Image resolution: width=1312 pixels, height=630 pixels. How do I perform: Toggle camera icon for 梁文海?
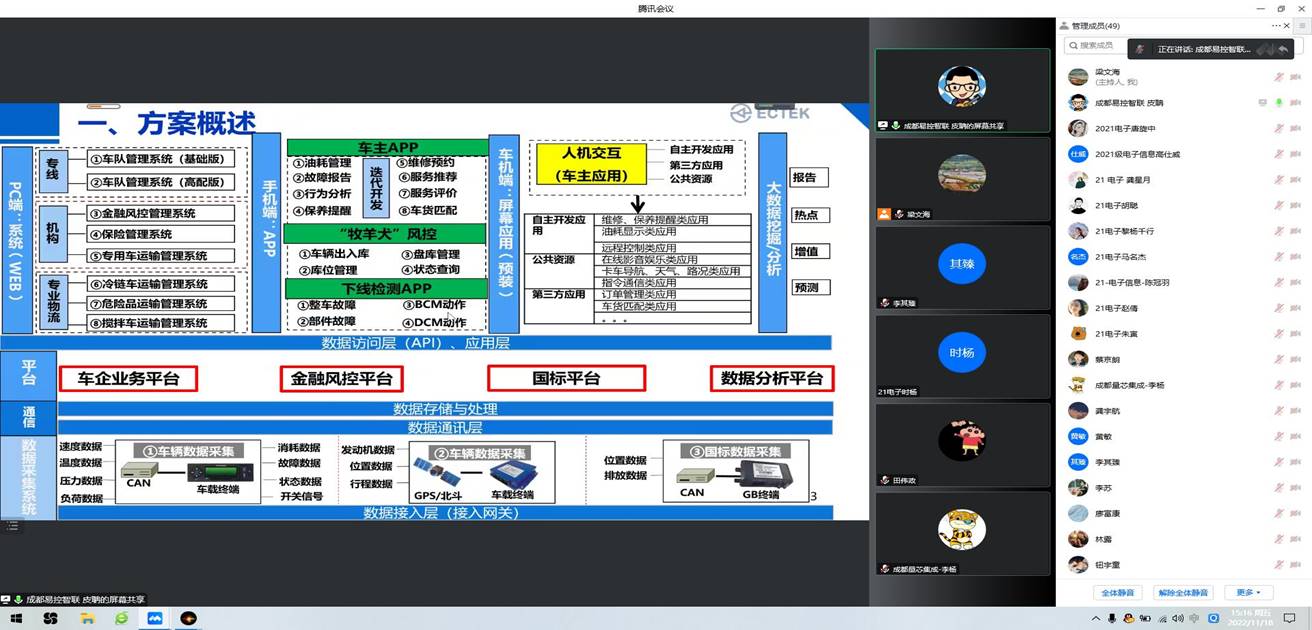tap(1297, 77)
